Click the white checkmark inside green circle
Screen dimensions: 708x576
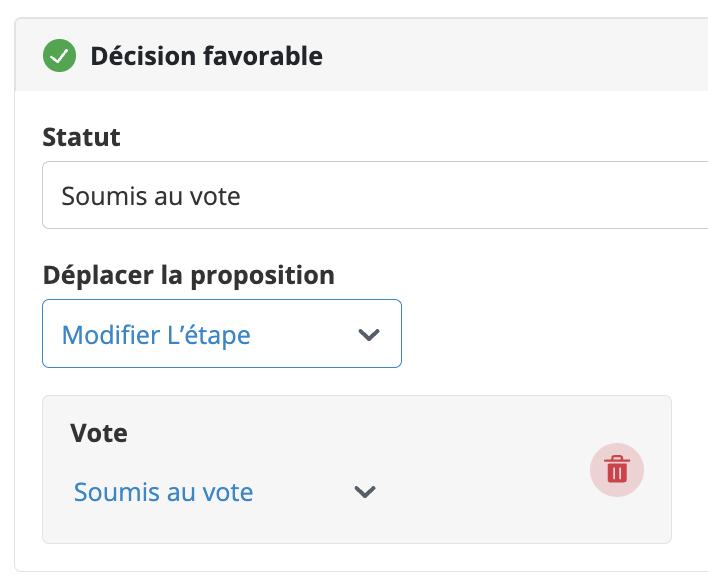coord(59,56)
